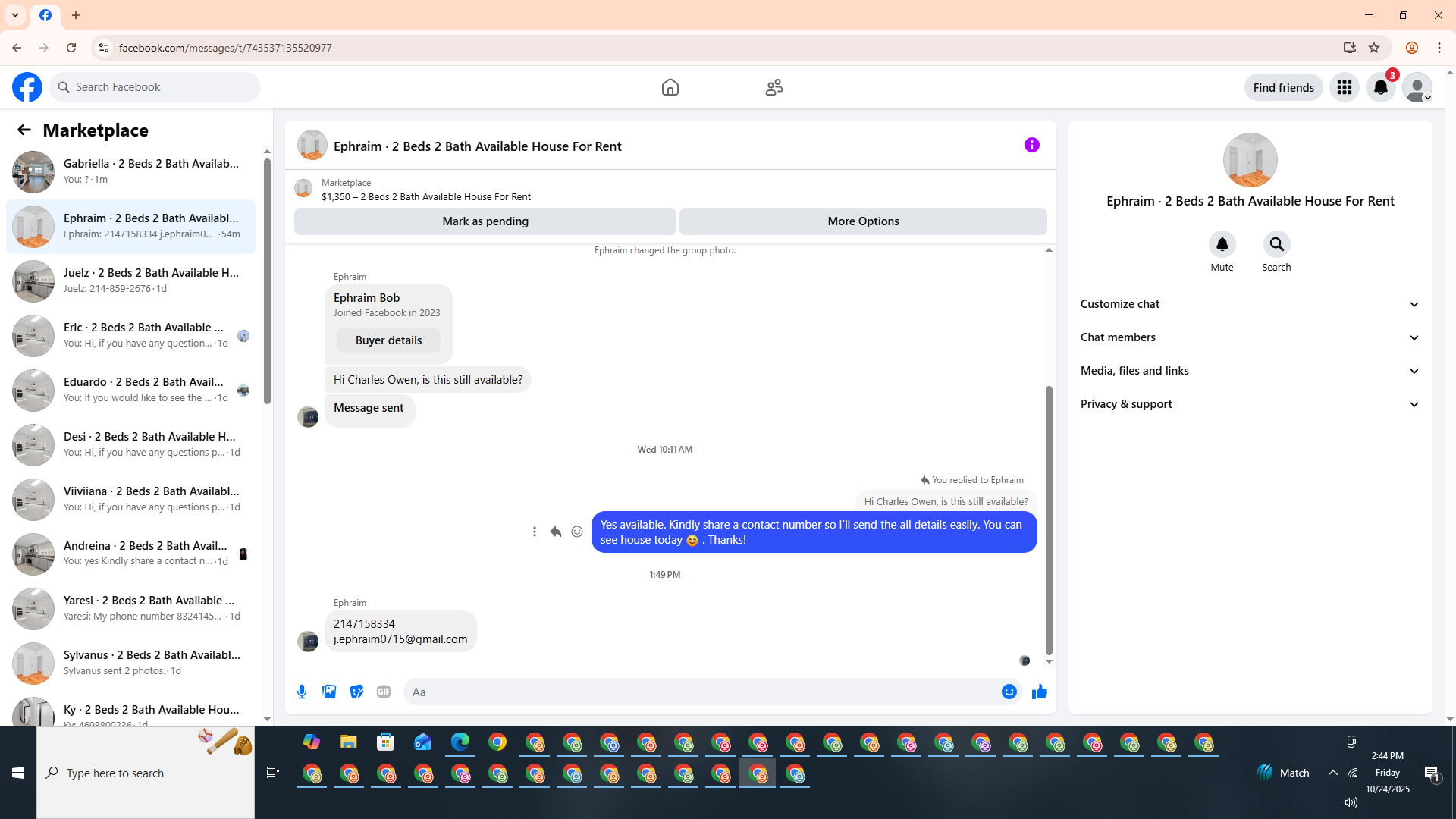Screen dimensions: 1456x819
Task: Open the Chrome three-dot menu
Action: (x=1439, y=48)
